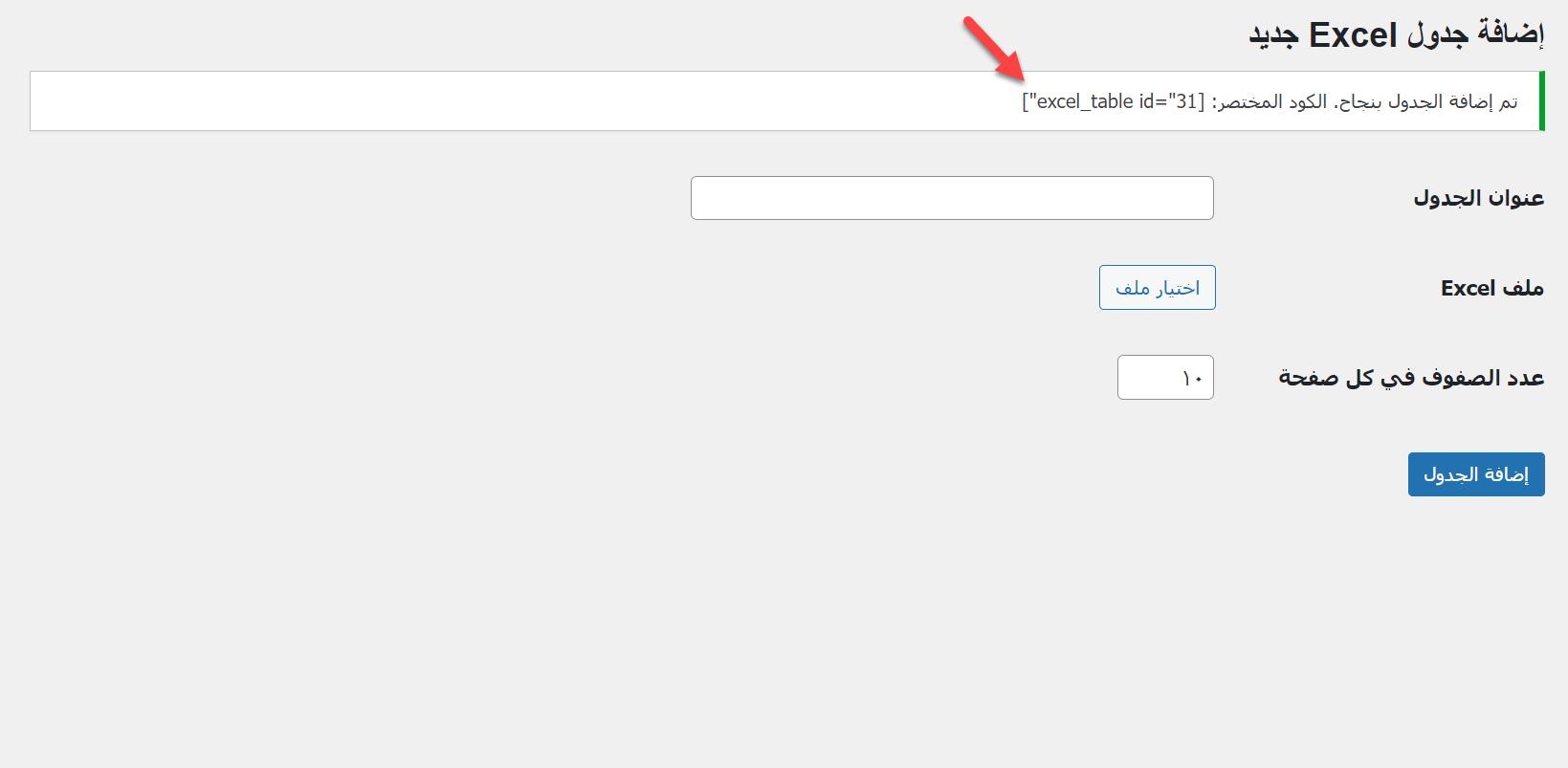Submit with the إضافة الجدول button
The height and width of the screenshot is (768, 1568).
coord(1475,474)
